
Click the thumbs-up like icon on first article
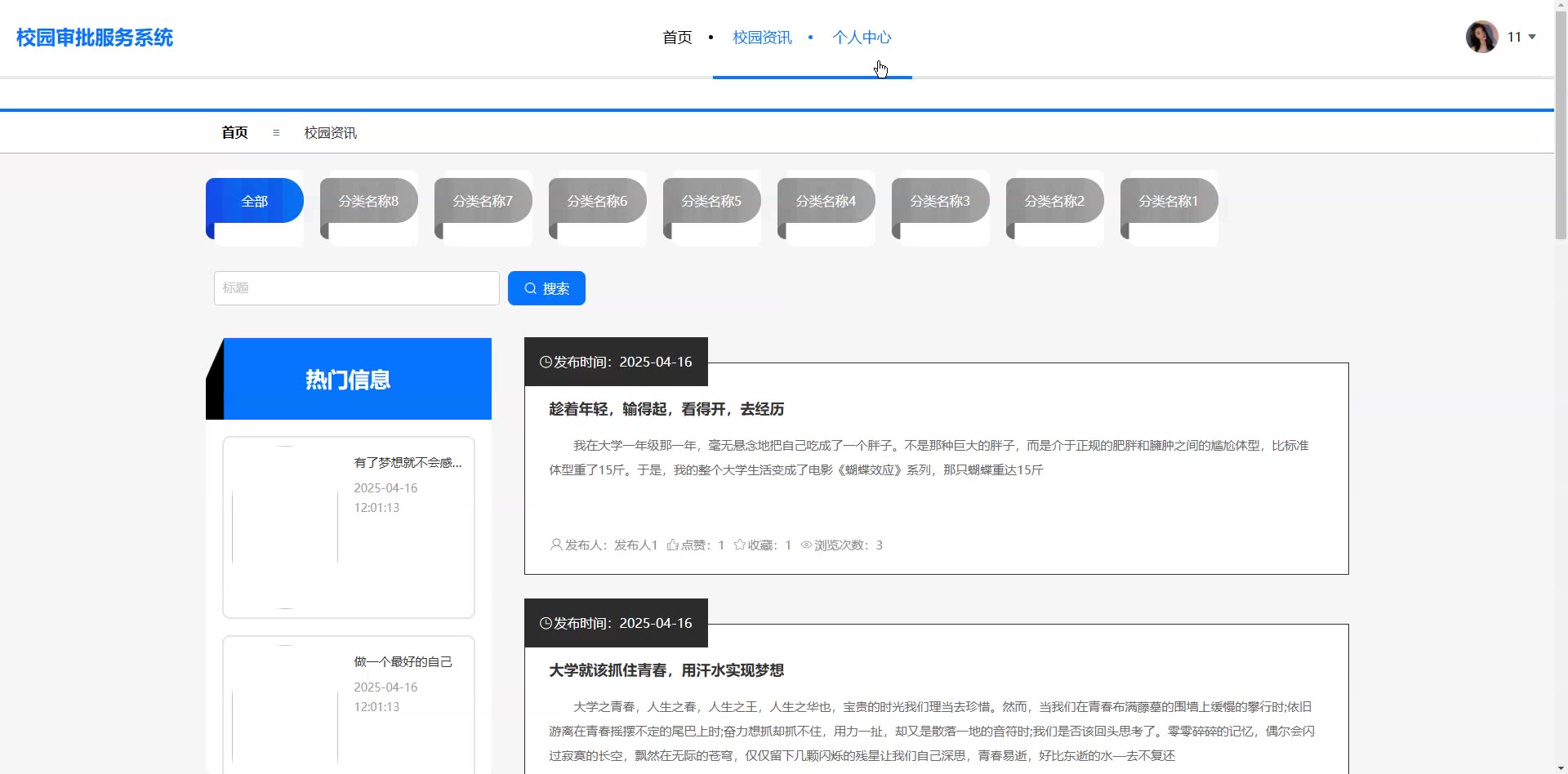672,545
